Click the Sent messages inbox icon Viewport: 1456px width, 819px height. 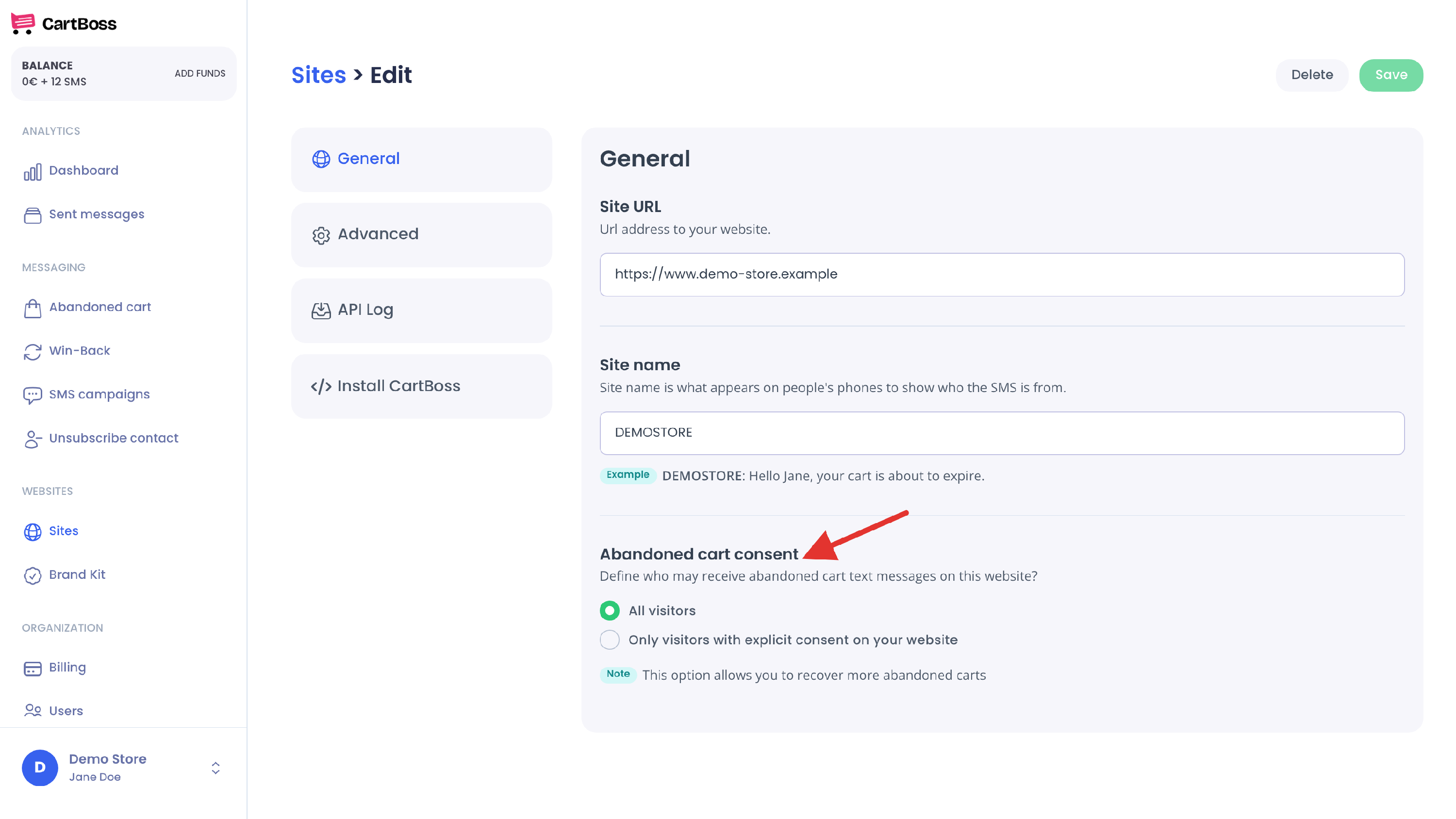tap(32, 215)
